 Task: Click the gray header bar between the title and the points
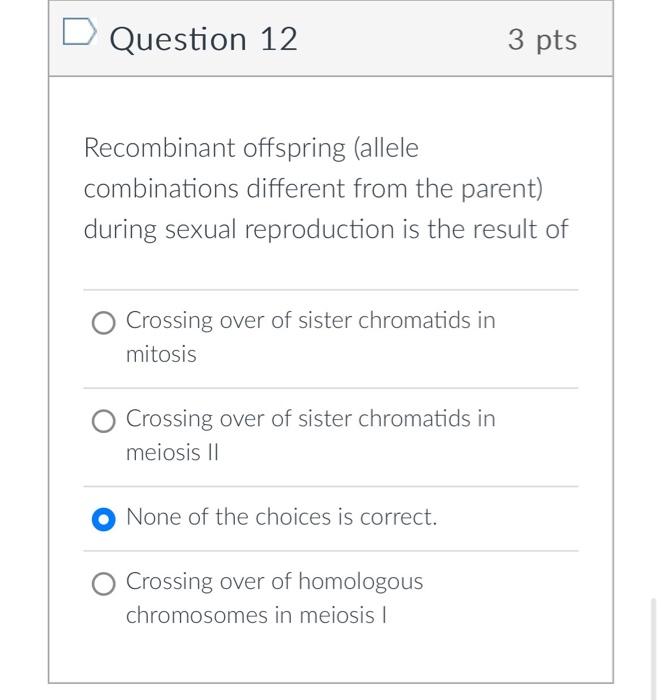[x=402, y=39]
